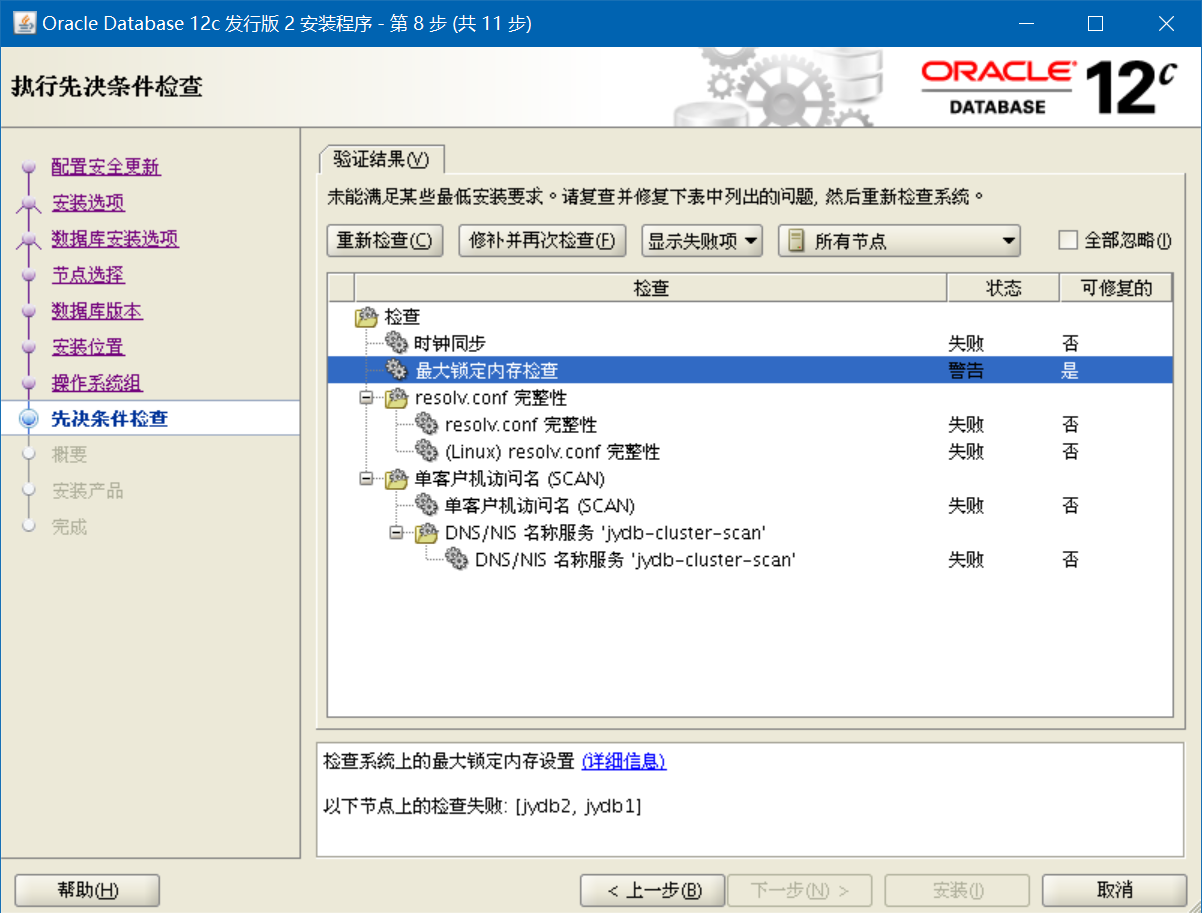Select the (Linux) resolv.conf 完整性 row text
The image size is (1202, 913).
click(552, 451)
